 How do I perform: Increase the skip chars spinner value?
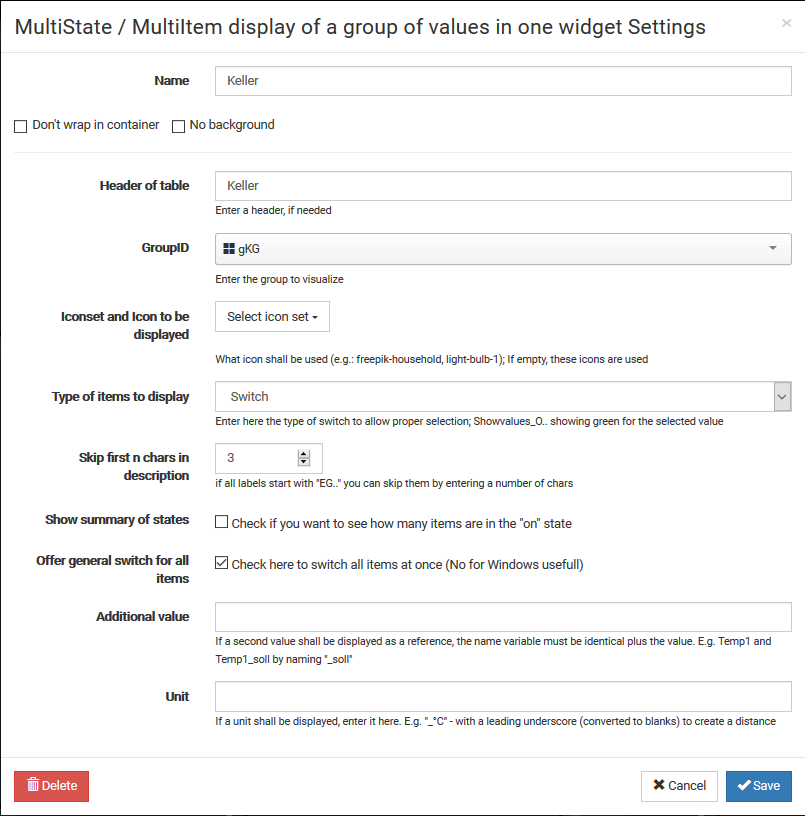(x=304, y=453)
